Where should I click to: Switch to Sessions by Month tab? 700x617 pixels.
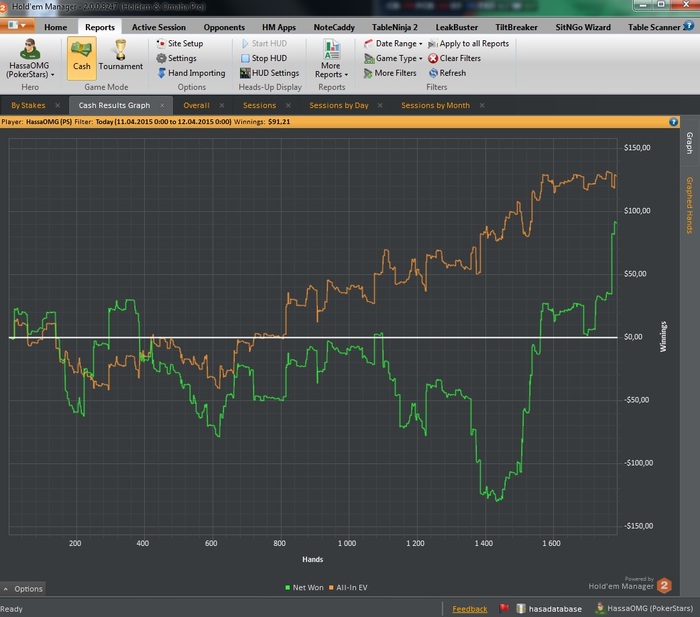[x=435, y=105]
